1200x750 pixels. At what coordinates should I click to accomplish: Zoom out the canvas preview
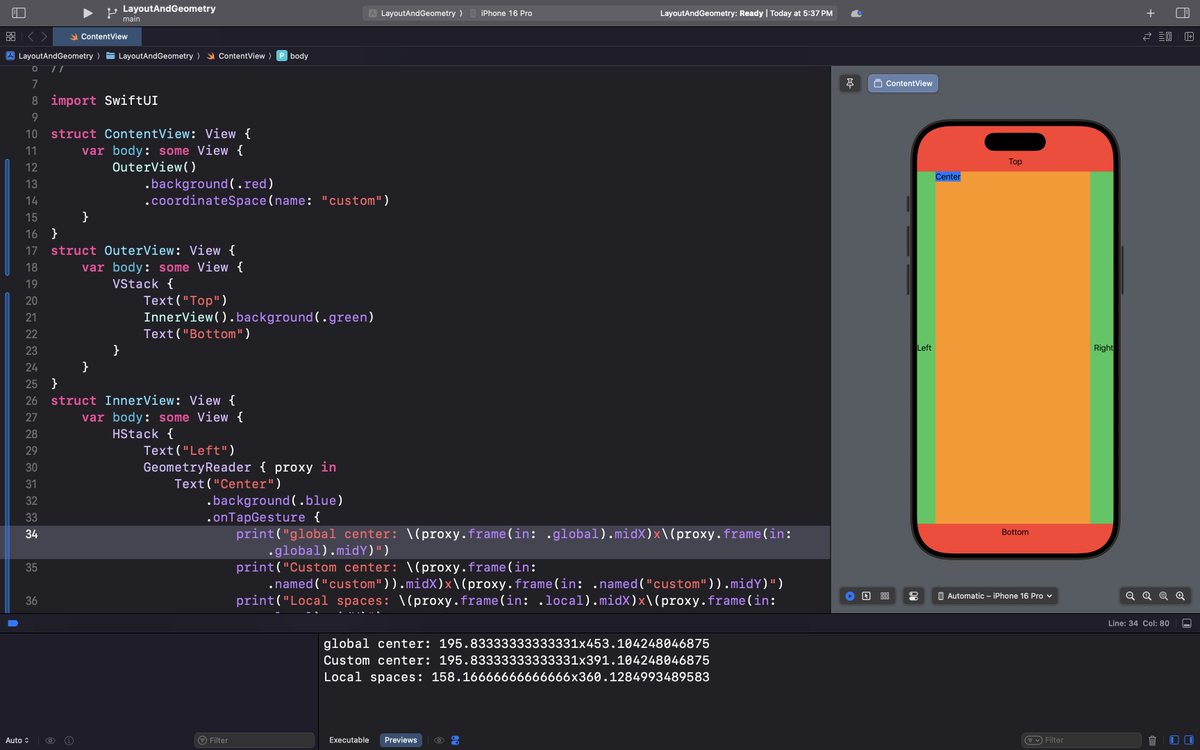click(1130, 596)
